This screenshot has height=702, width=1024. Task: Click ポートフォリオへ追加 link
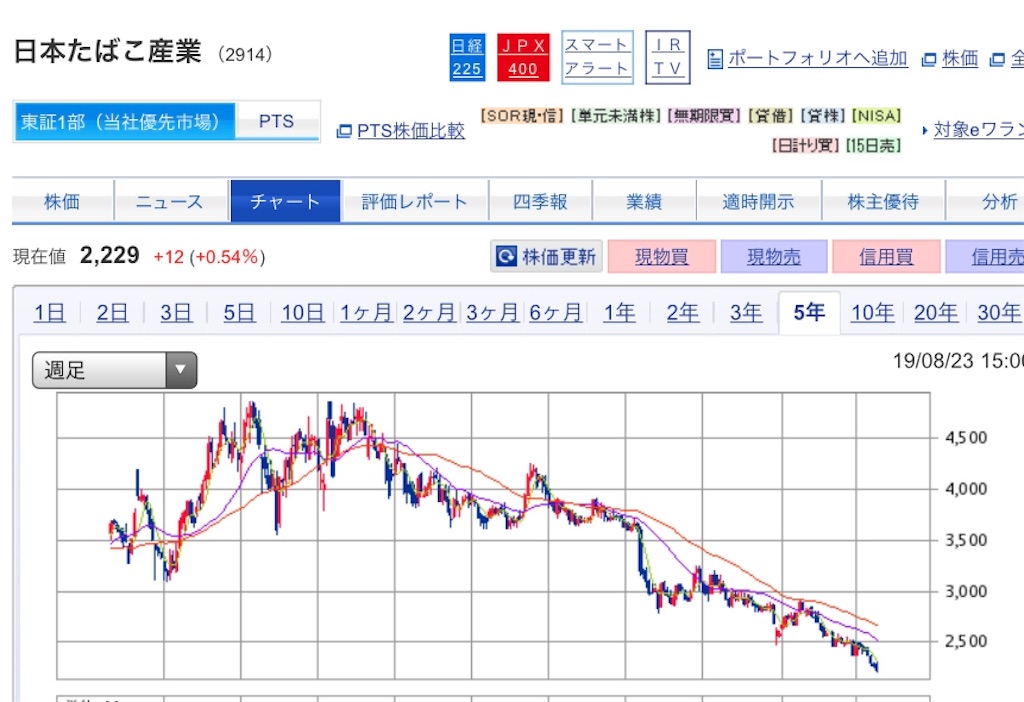pos(818,58)
